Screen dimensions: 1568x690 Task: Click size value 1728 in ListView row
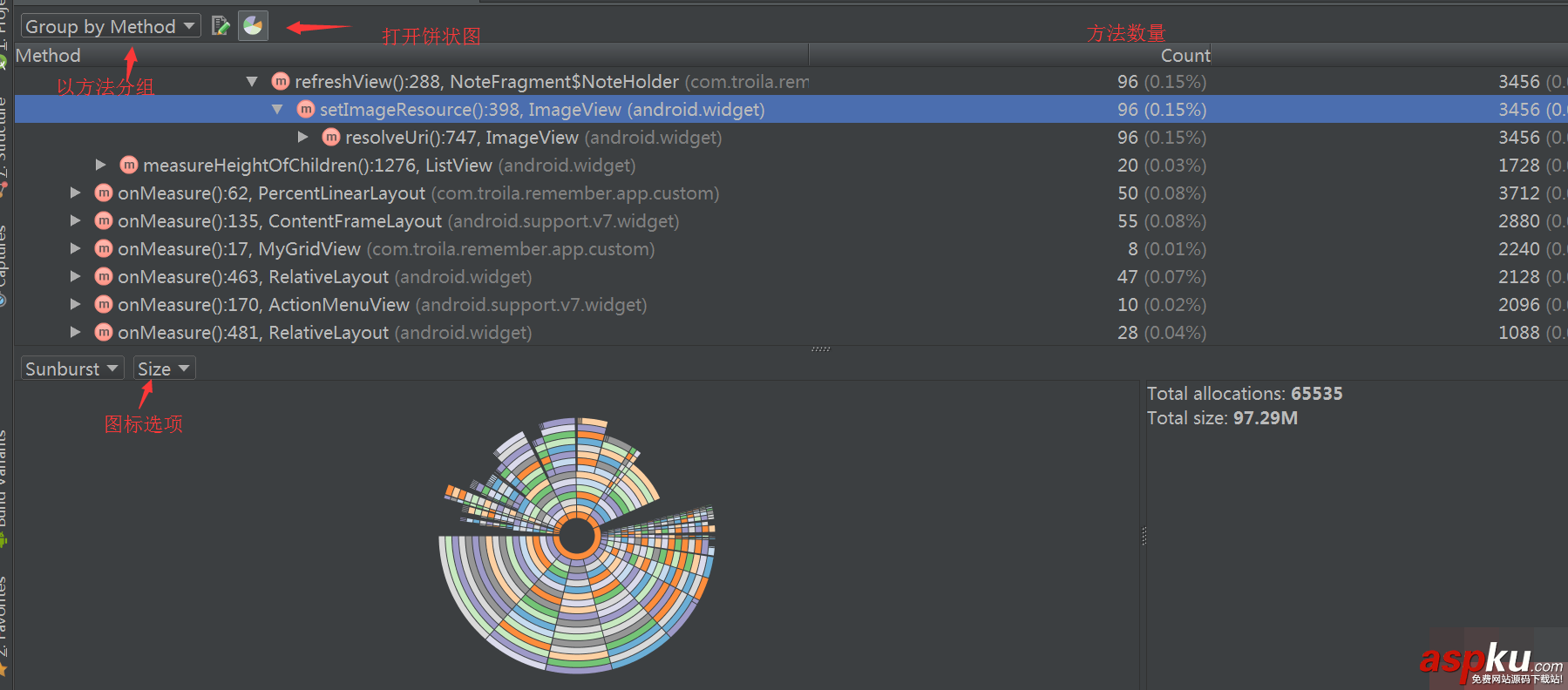(1519, 166)
